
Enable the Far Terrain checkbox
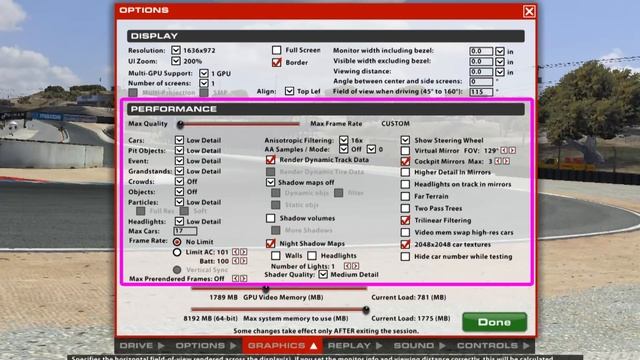coord(405,196)
